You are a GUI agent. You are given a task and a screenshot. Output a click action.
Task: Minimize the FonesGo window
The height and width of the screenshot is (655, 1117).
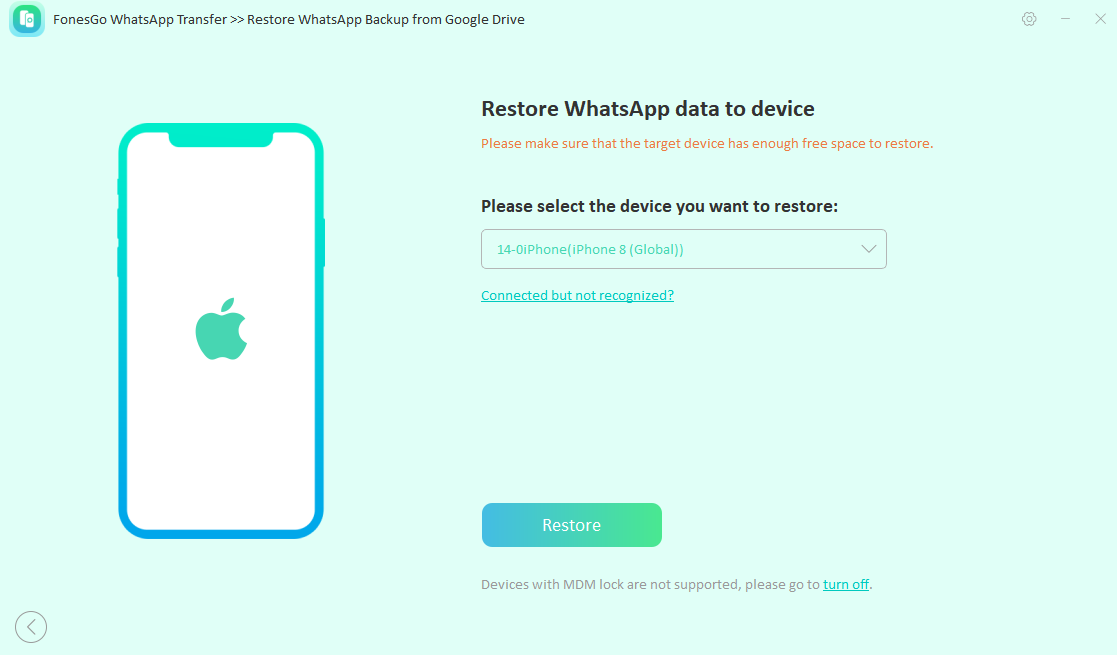click(1065, 19)
